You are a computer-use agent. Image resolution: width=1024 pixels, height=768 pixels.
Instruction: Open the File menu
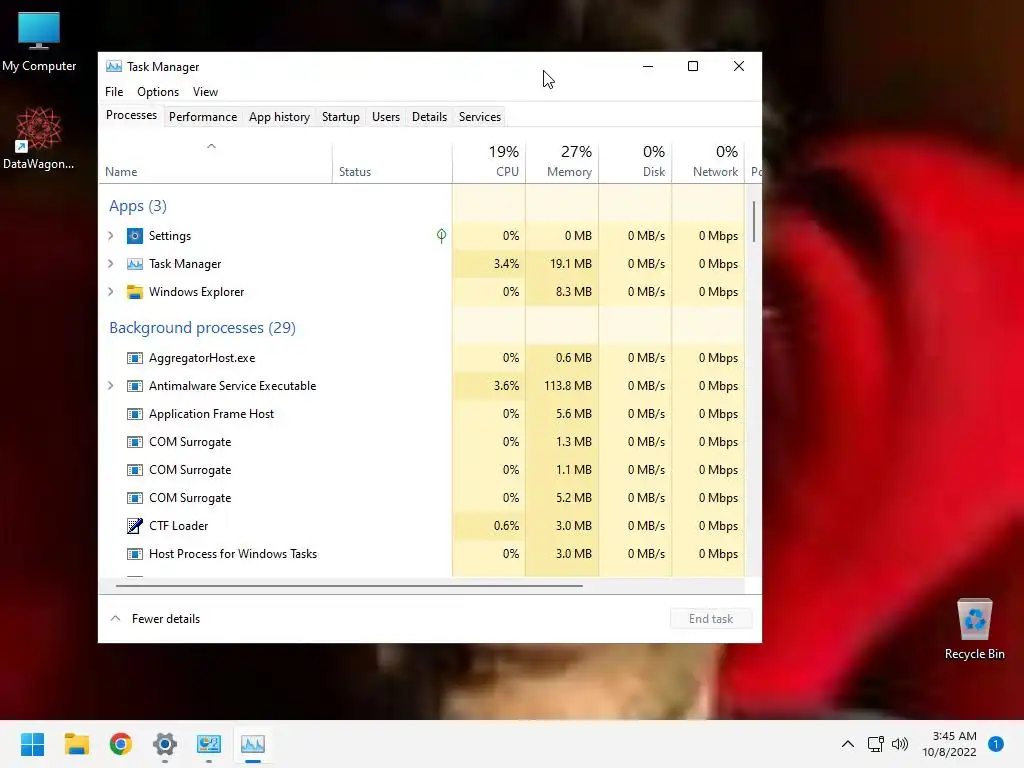114,92
